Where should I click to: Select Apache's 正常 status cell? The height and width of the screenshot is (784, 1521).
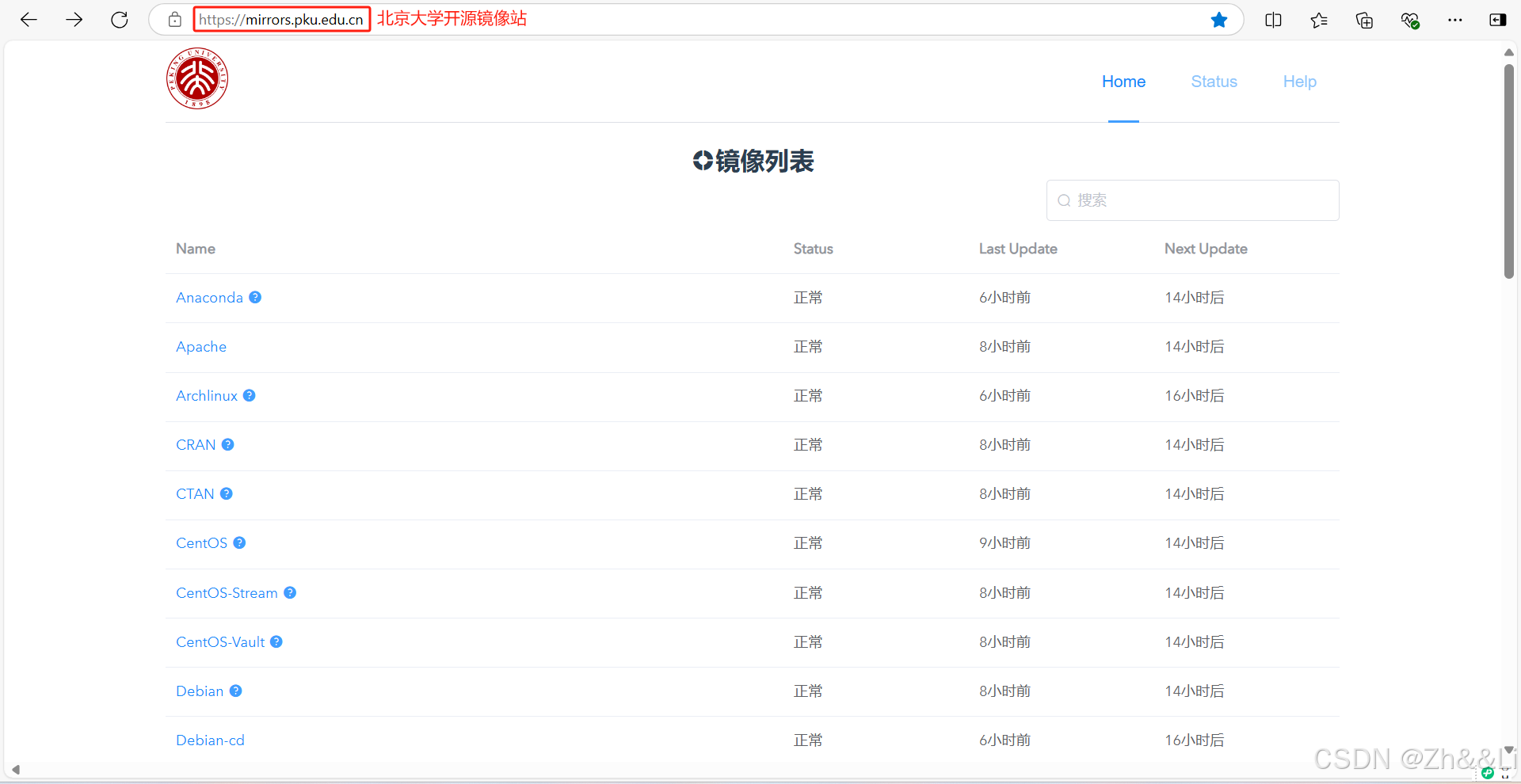click(x=808, y=347)
